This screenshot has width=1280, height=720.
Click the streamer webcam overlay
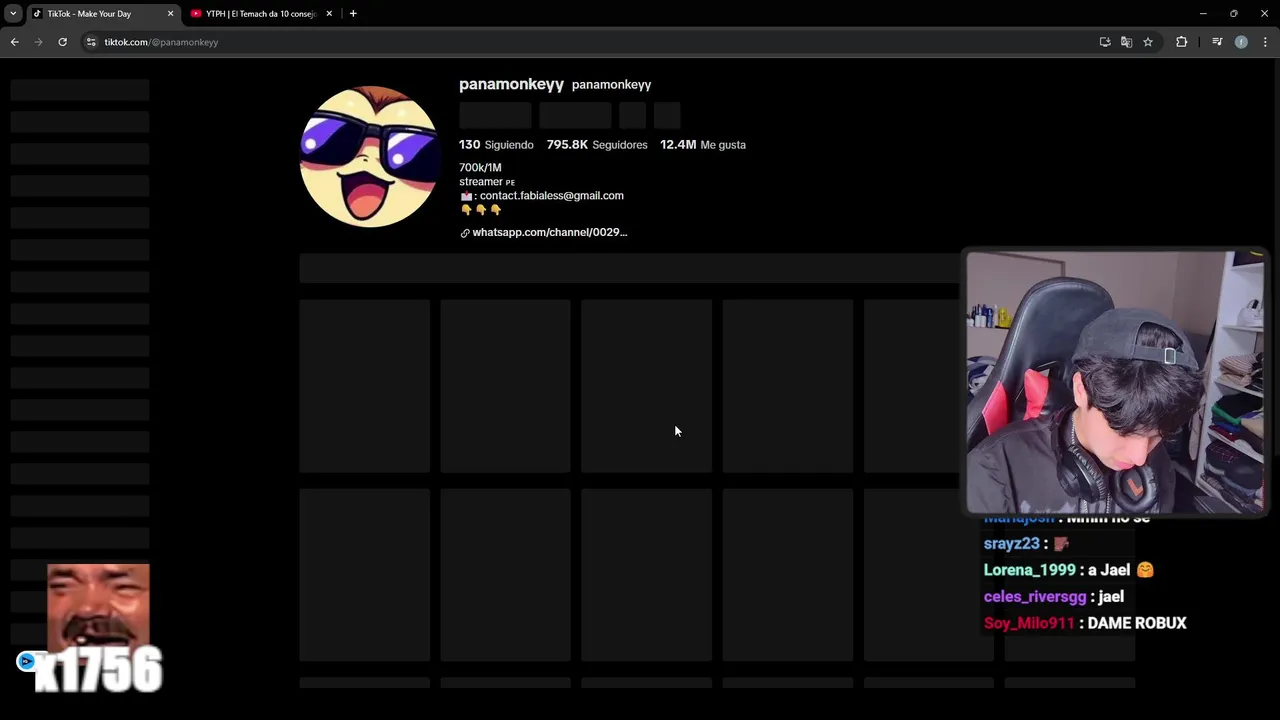click(1115, 382)
